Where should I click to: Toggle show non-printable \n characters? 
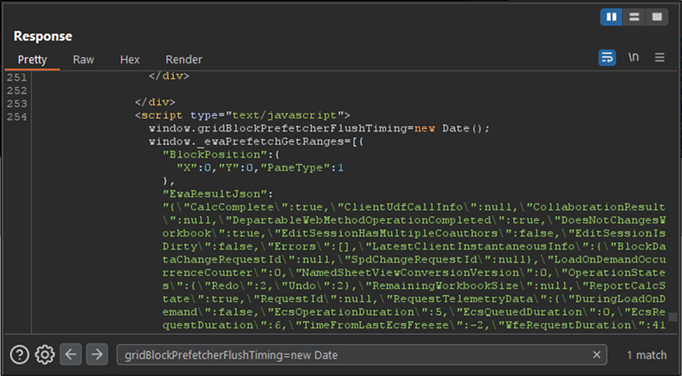tap(633, 57)
